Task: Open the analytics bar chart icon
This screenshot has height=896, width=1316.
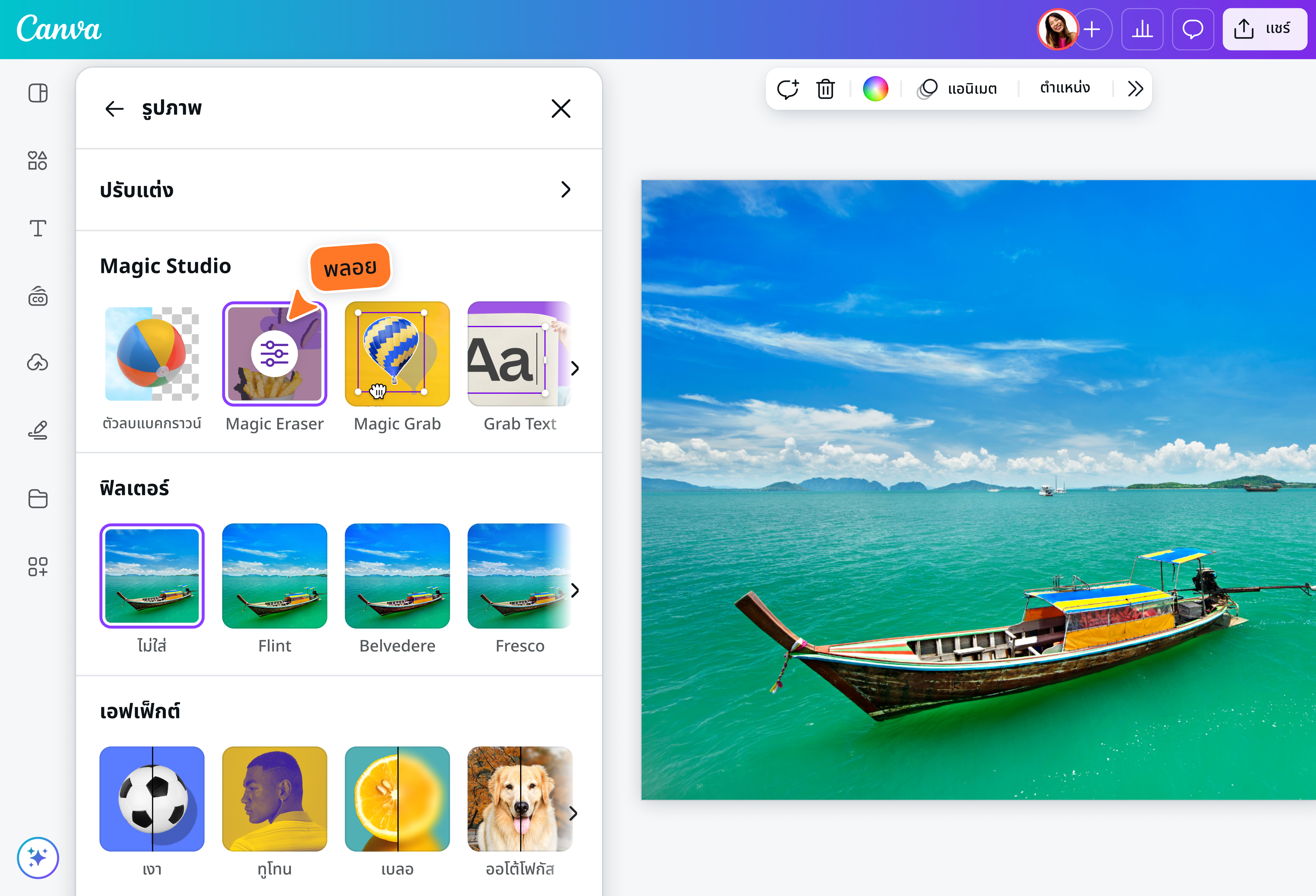Action: point(1142,30)
